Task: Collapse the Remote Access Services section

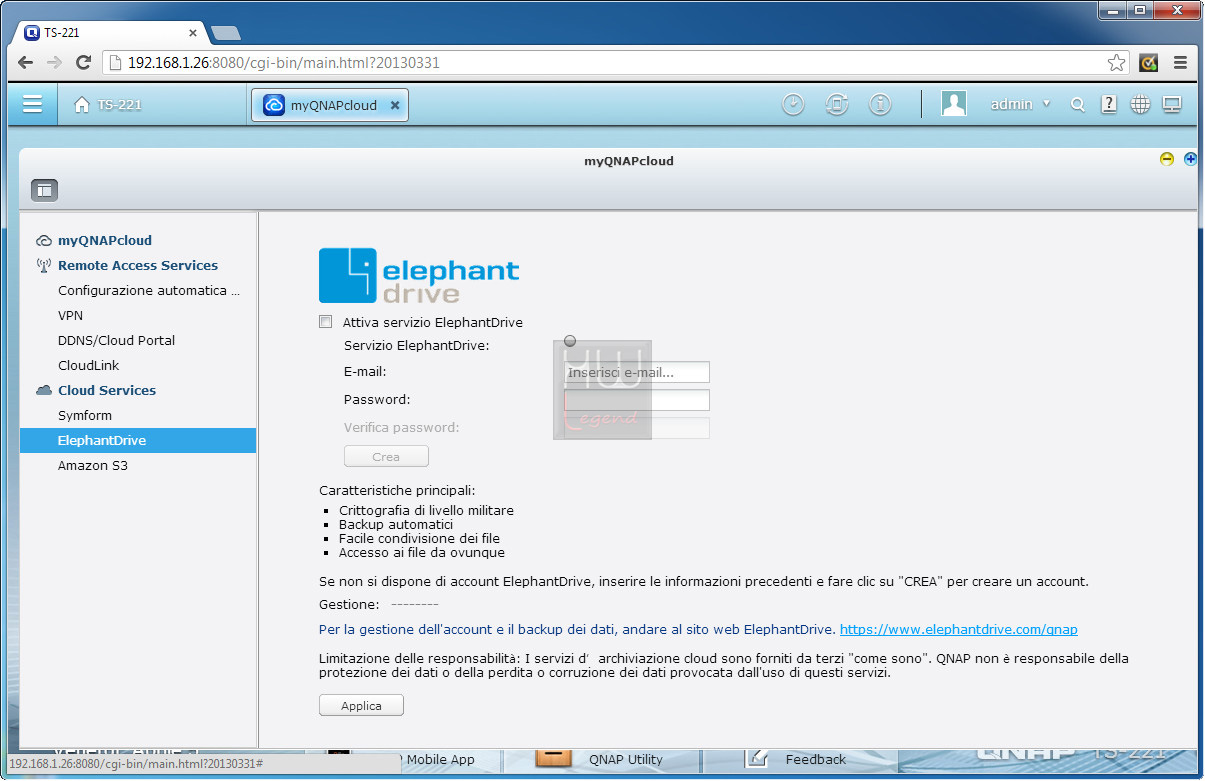Action: pyautogui.click(x=138, y=265)
